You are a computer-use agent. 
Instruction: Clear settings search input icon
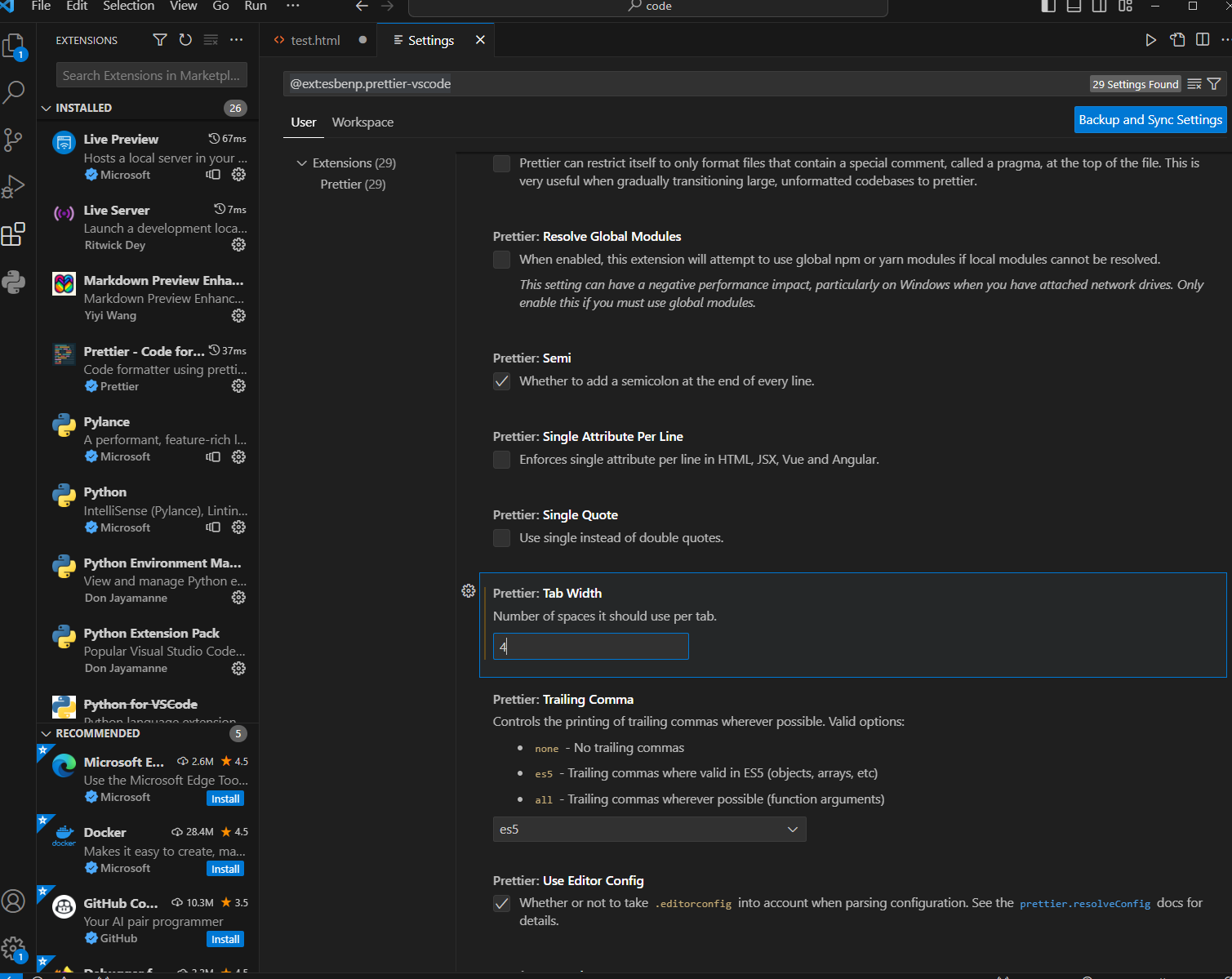1194,84
